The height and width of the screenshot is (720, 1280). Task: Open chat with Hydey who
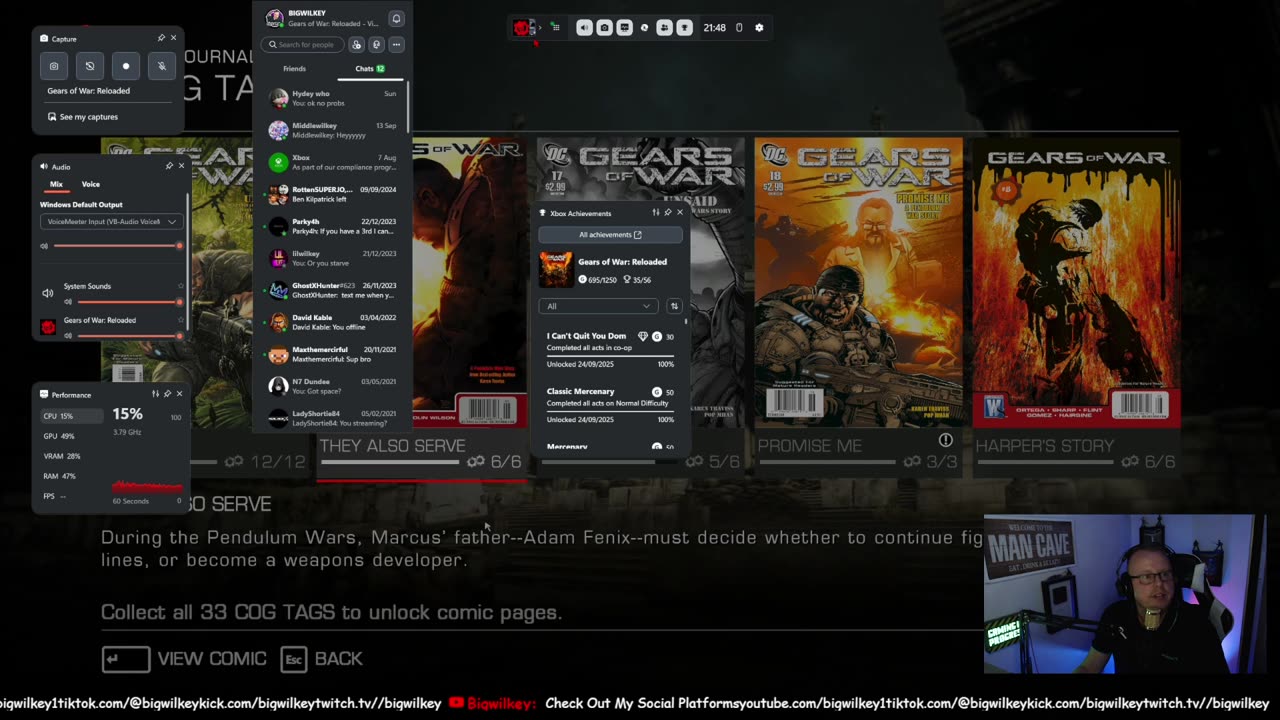(332, 98)
